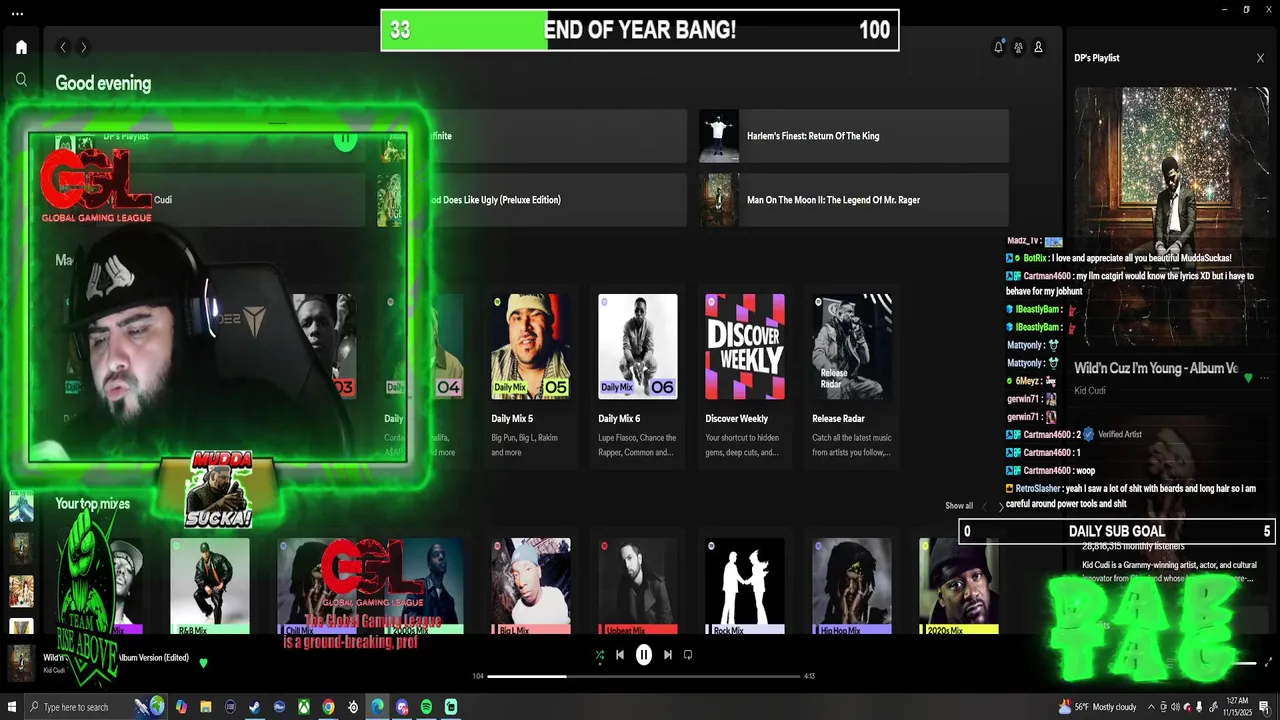Viewport: 1280px width, 720px height.
Task: Open Steam from the taskbar
Action: (255, 707)
